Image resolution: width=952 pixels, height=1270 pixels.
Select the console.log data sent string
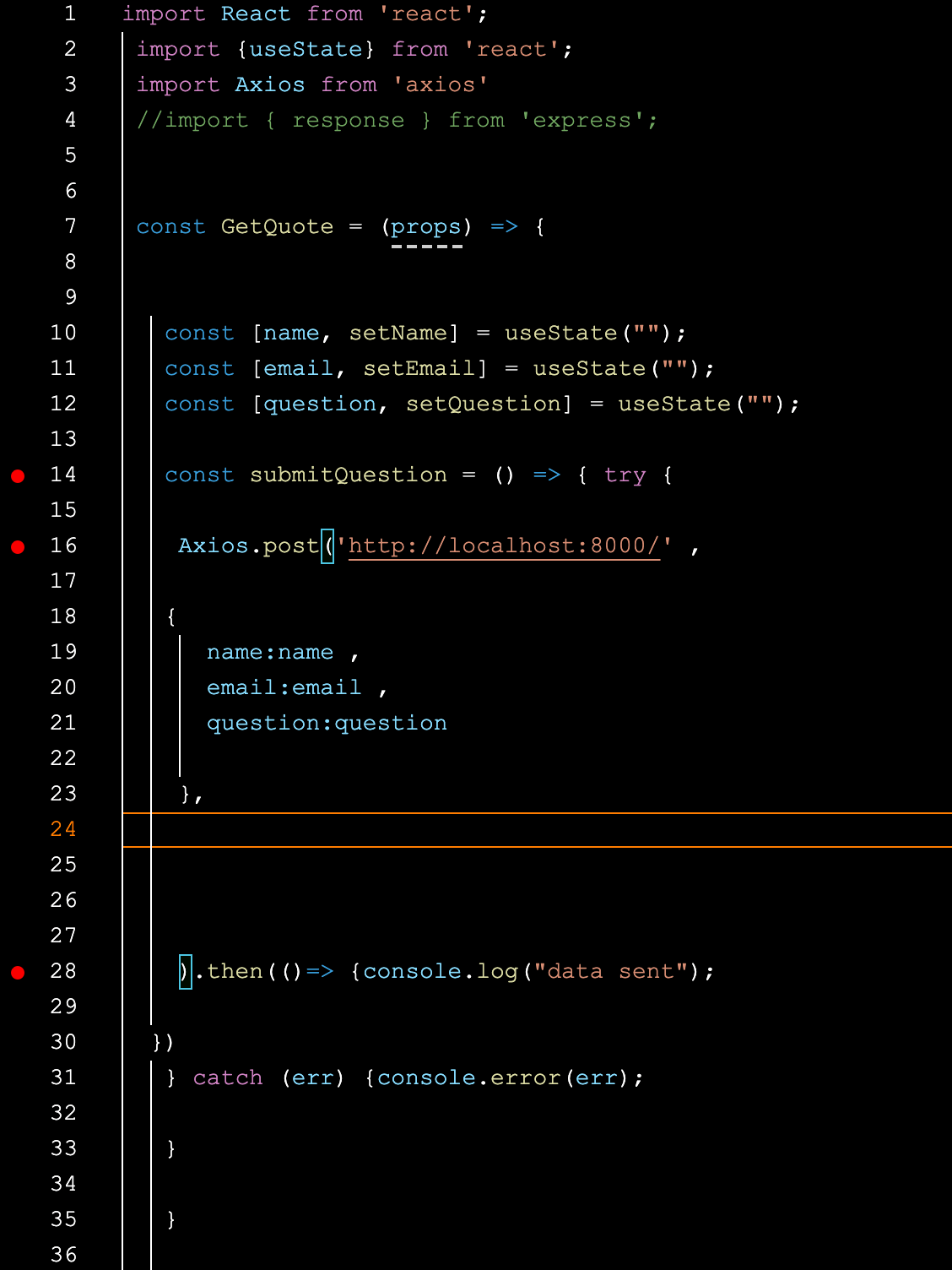614,971
